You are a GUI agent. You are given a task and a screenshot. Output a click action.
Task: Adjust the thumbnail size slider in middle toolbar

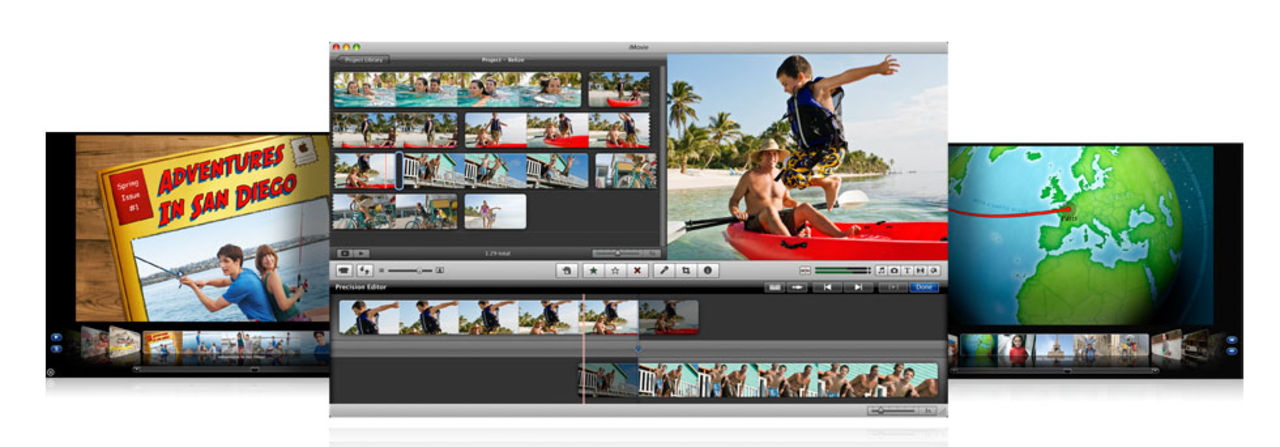[411, 270]
